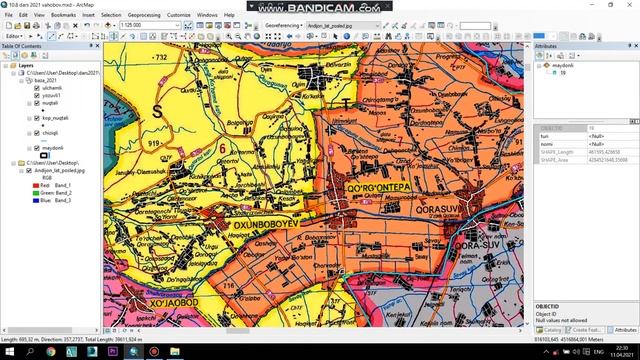Image resolution: width=640 pixels, height=360 pixels.
Task: Open the Find binoculars tool
Action: point(388,36)
